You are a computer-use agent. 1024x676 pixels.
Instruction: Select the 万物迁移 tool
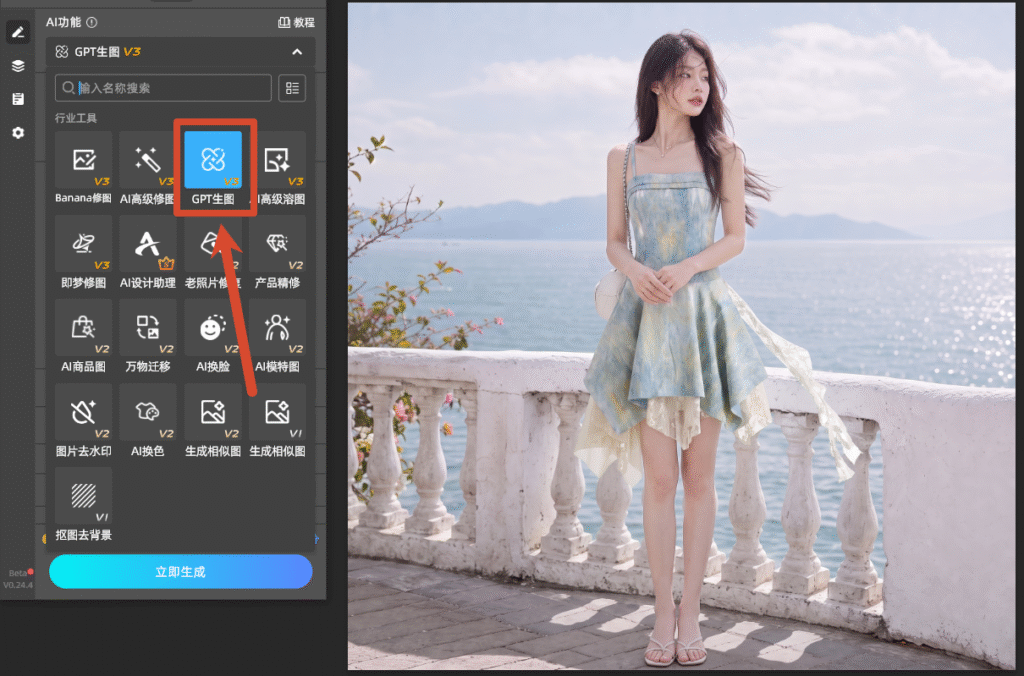[148, 337]
